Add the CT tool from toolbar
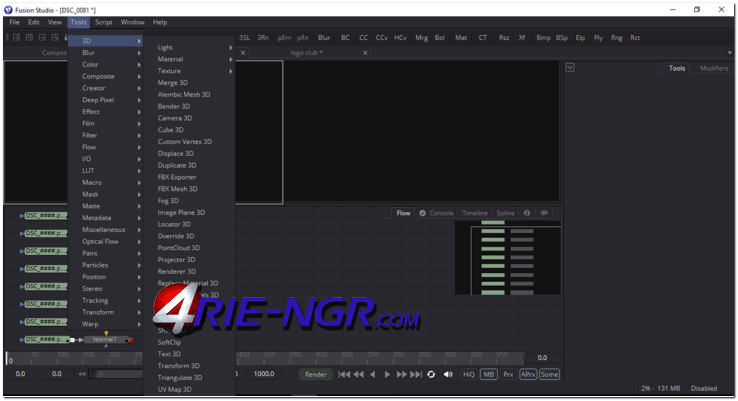Image resolution: width=738 pixels, height=401 pixels. tap(482, 38)
